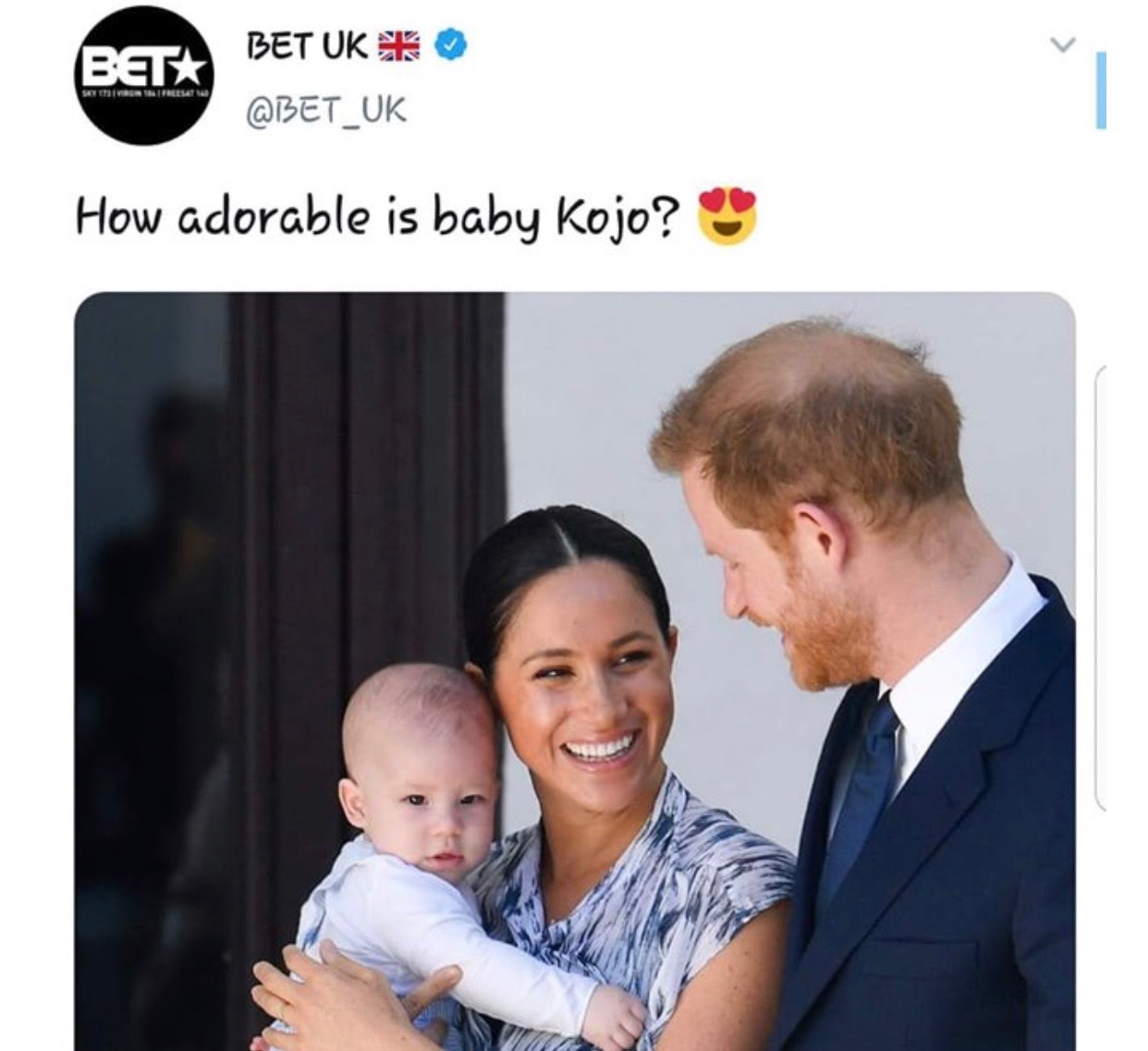Image resolution: width=1148 pixels, height=1051 pixels.
Task: Open the partially visible card on the right
Action: [x=1100, y=589]
